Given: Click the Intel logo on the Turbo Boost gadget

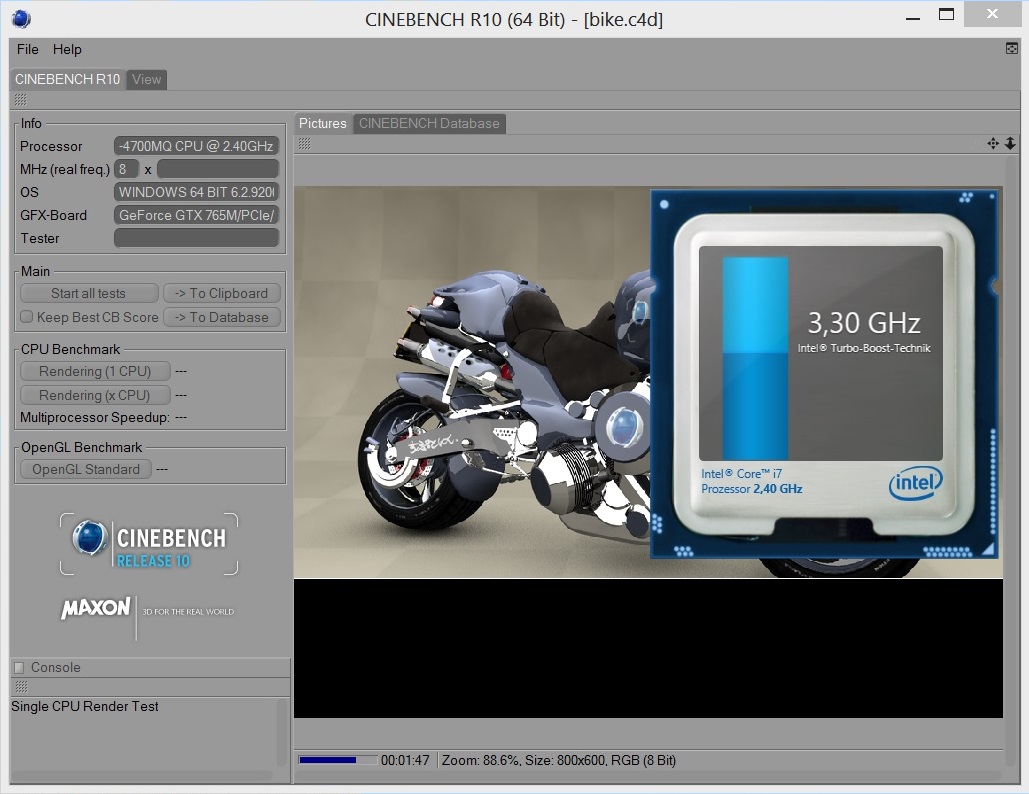Looking at the screenshot, I should pos(915,484).
